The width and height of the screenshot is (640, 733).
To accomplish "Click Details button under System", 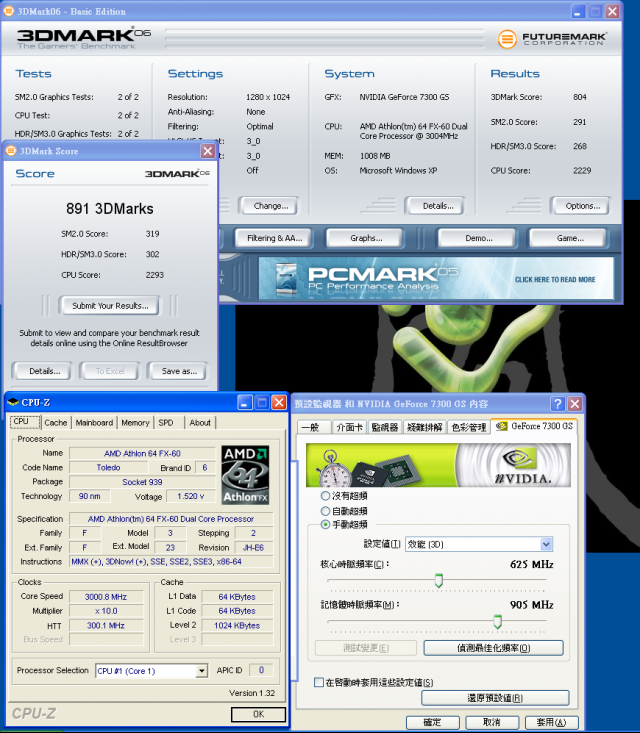I will pos(435,206).
